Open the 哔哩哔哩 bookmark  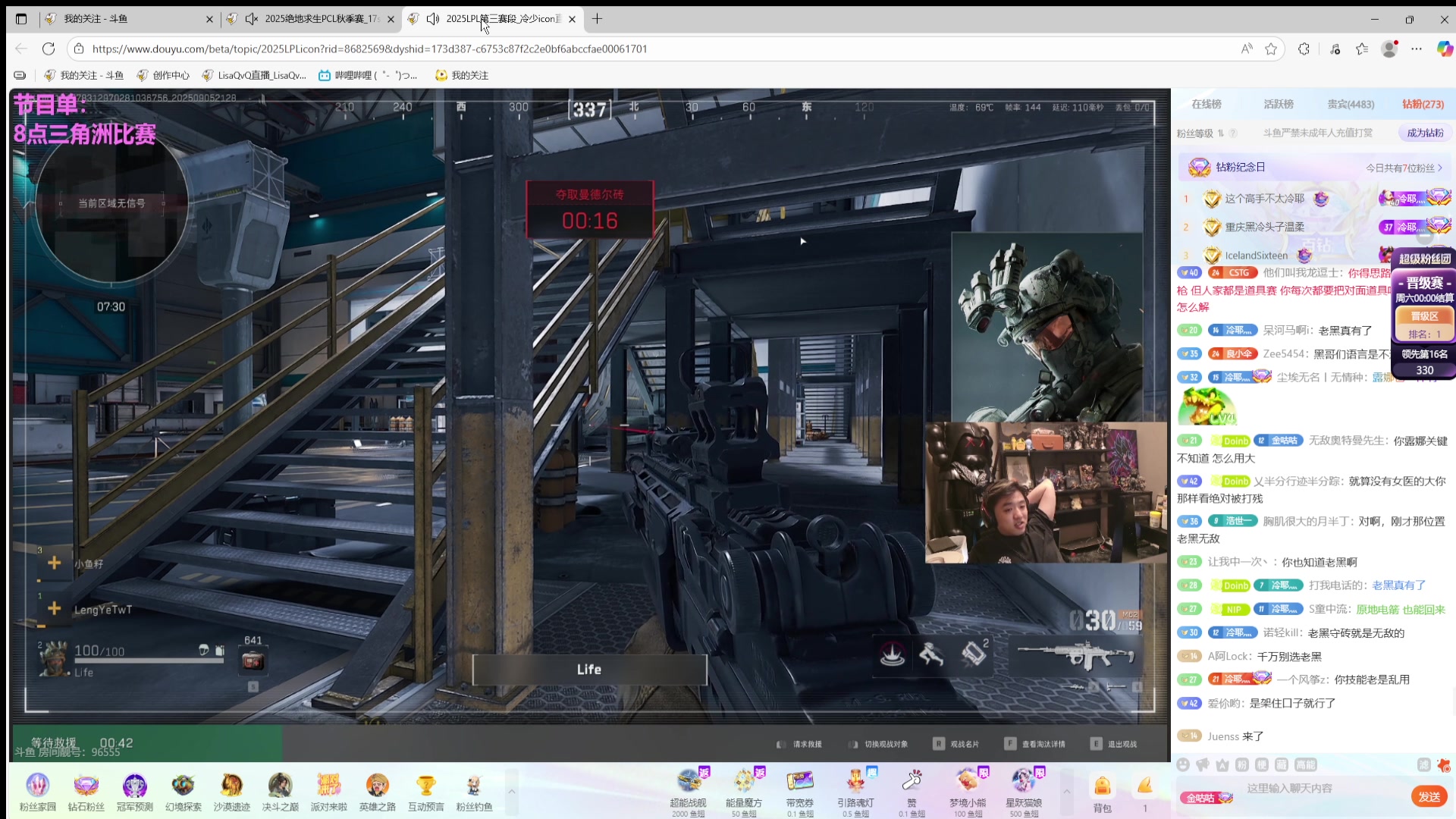click(x=368, y=75)
